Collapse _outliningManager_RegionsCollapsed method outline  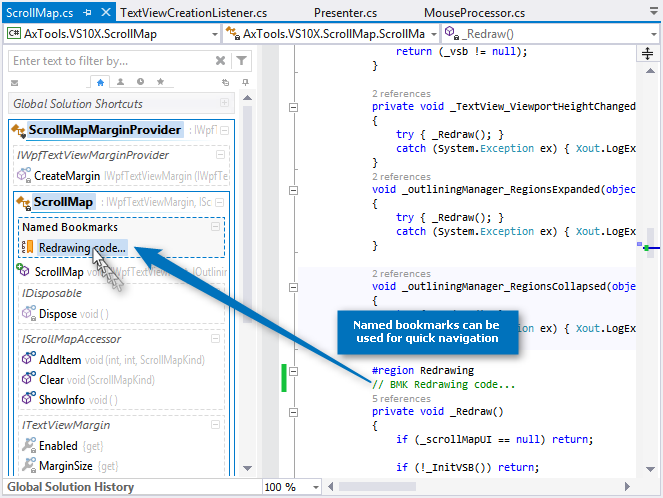tap(293, 287)
